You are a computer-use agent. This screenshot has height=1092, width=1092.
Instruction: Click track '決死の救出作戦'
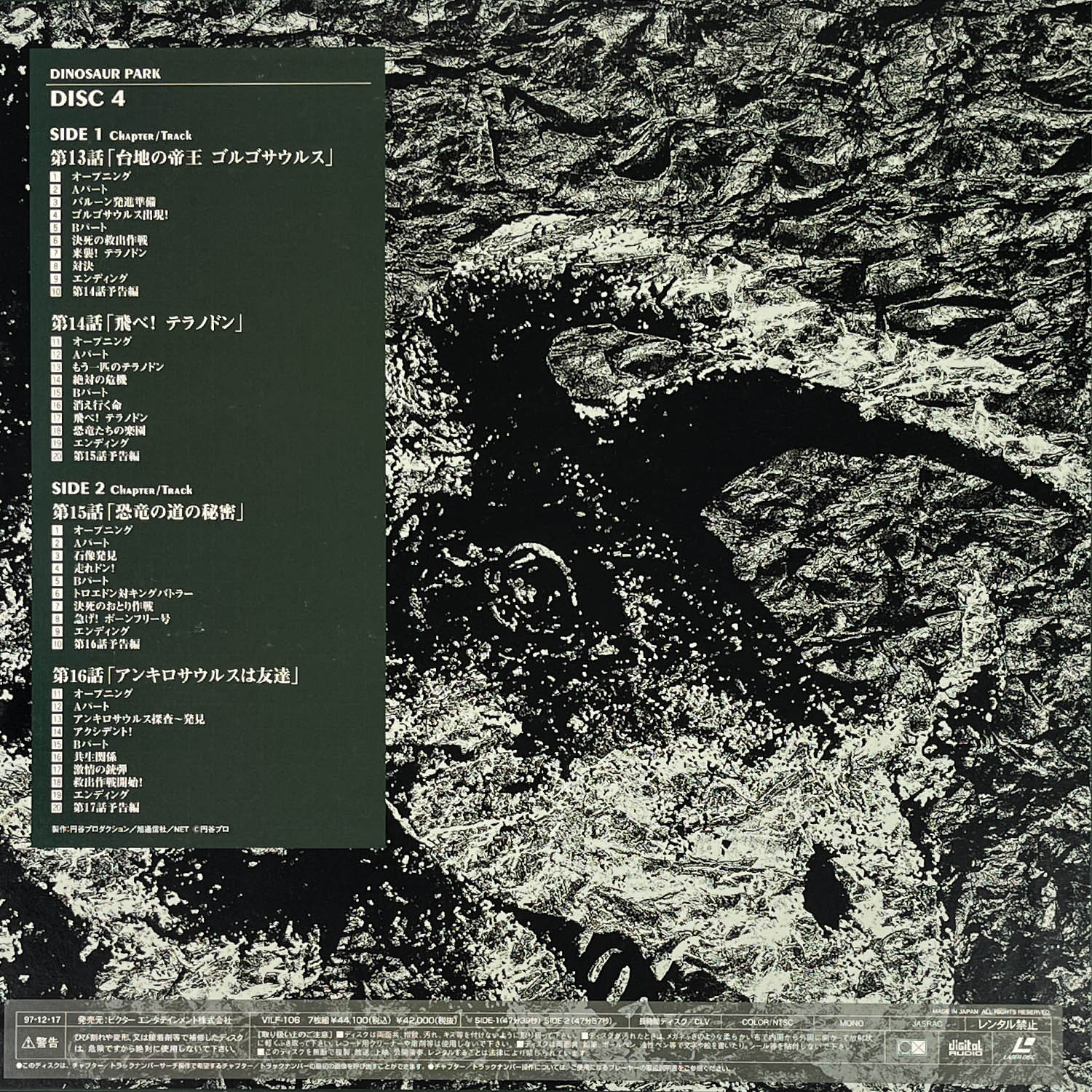109,240
